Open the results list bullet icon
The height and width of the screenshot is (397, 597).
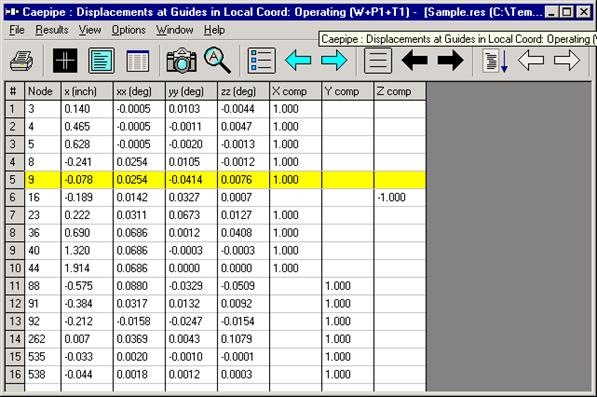pos(262,61)
